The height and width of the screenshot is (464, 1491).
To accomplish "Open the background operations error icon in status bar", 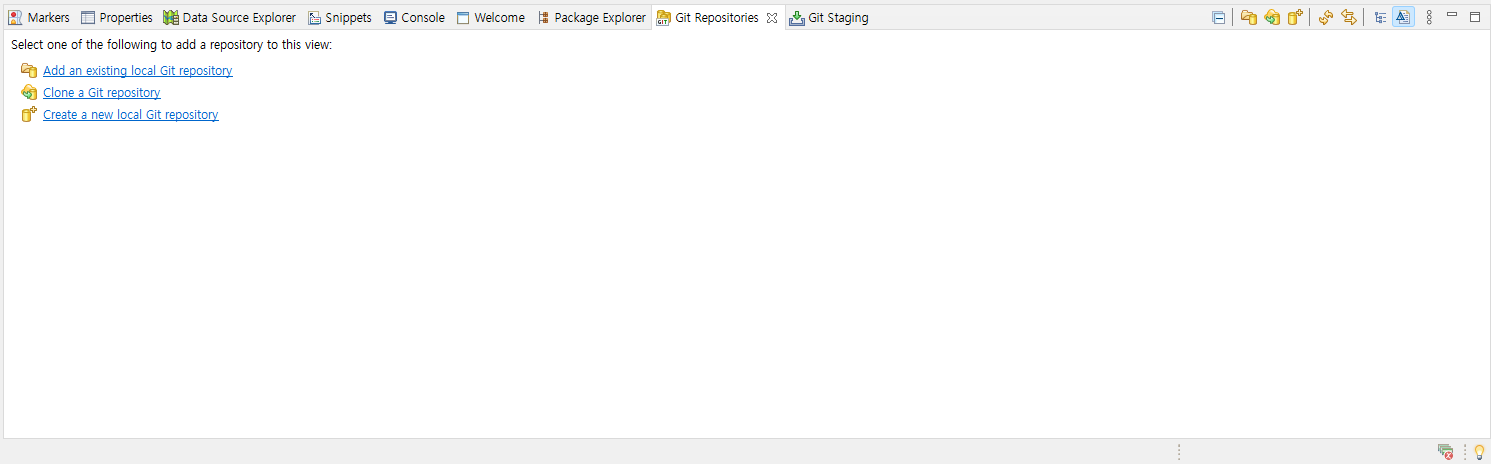I will [1445, 452].
